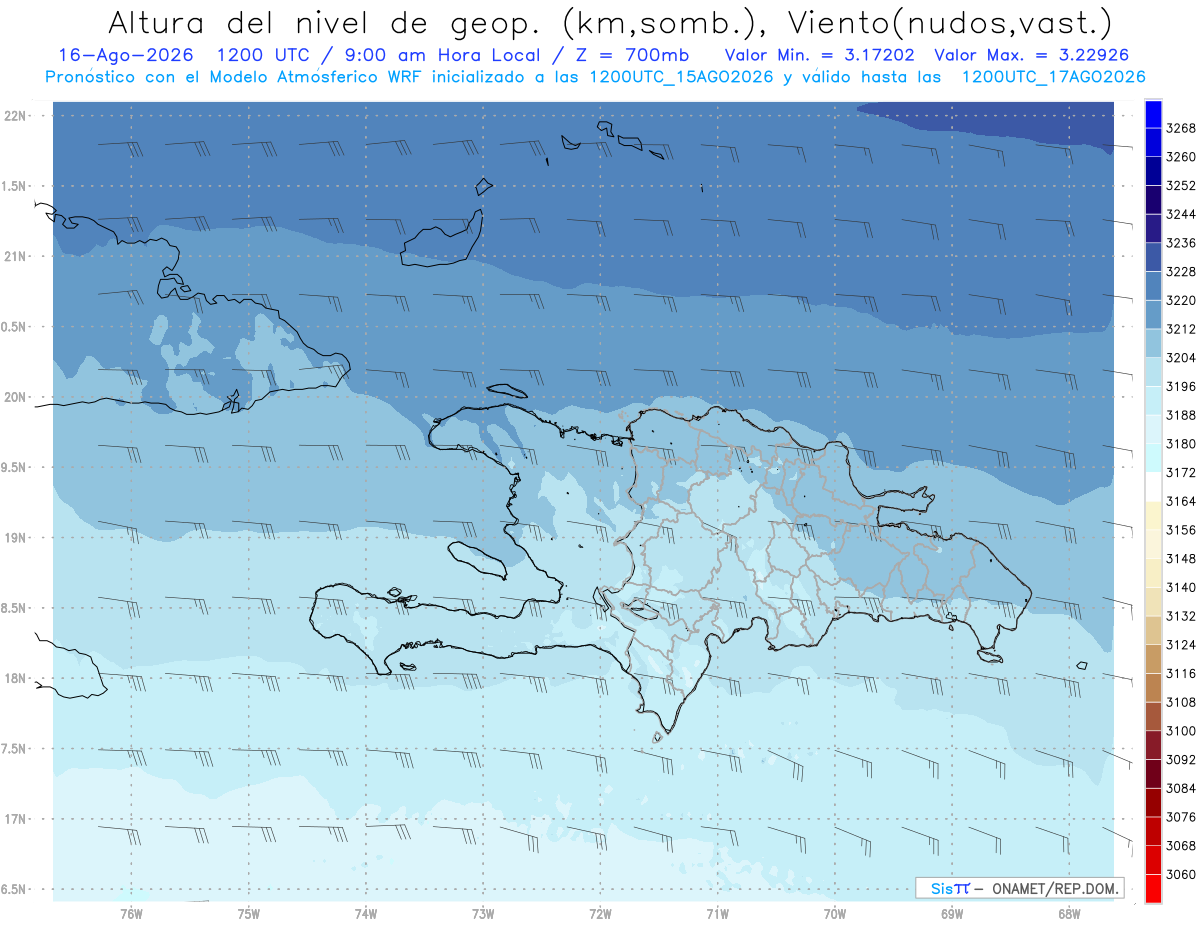This screenshot has width=1200, height=927.
Task: Click the '3092' legend value
Action: tap(1181, 760)
